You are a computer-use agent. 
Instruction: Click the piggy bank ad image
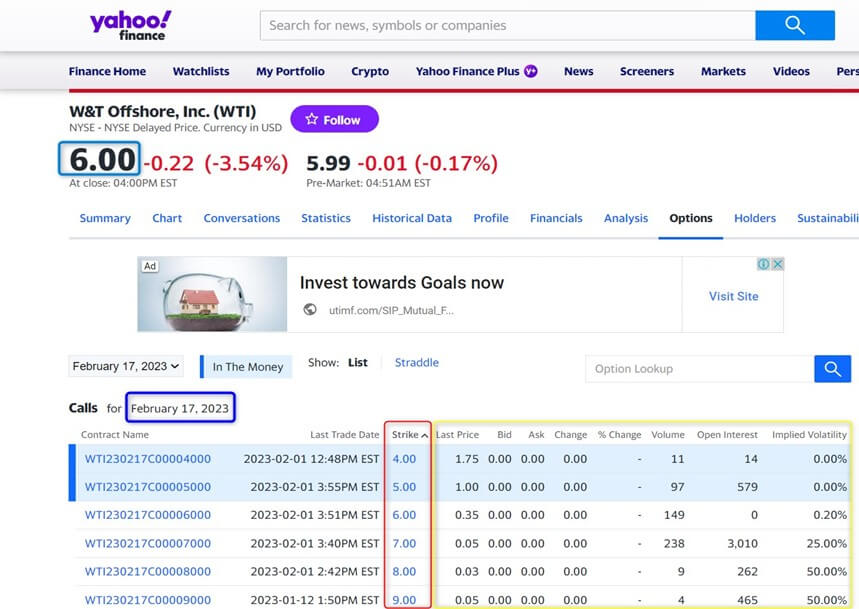tap(213, 294)
